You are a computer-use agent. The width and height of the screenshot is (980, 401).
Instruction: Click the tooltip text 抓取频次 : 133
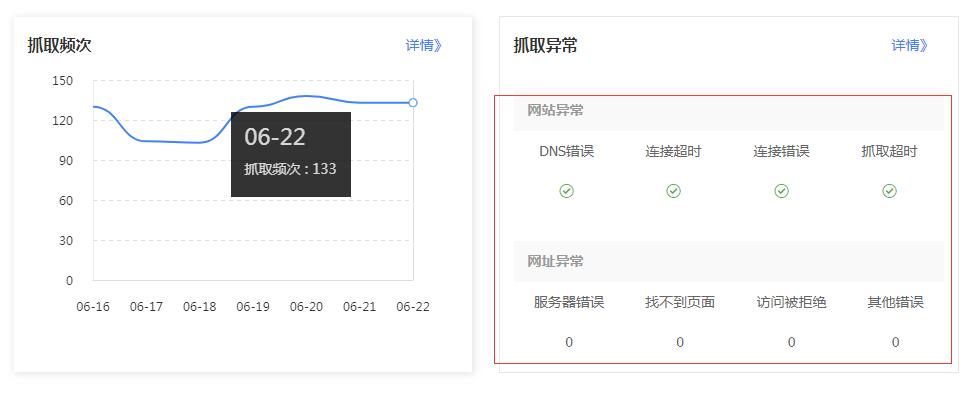tap(290, 169)
